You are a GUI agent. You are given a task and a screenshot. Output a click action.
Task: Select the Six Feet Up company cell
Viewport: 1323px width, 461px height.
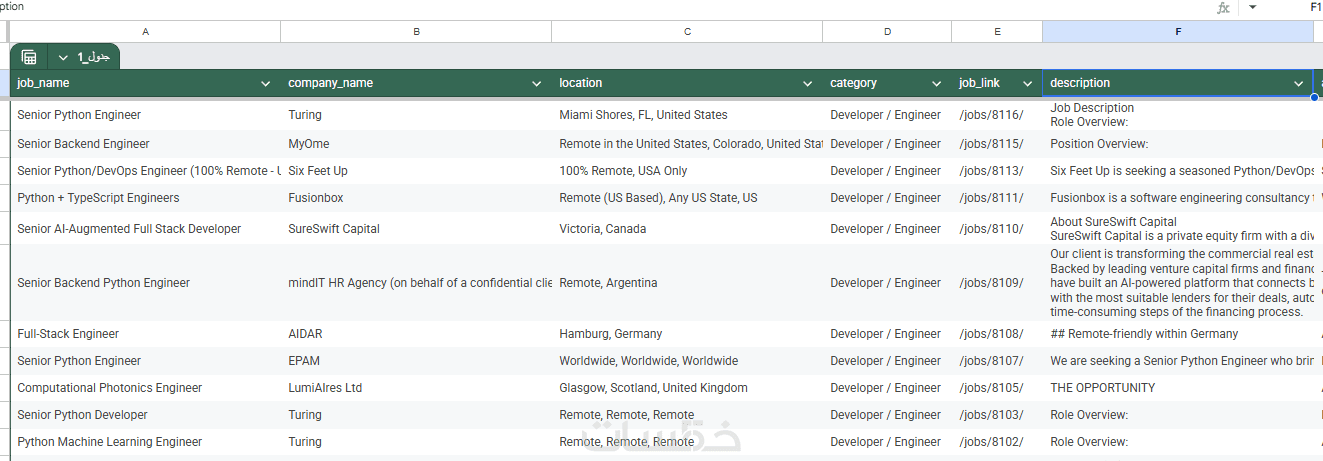416,171
